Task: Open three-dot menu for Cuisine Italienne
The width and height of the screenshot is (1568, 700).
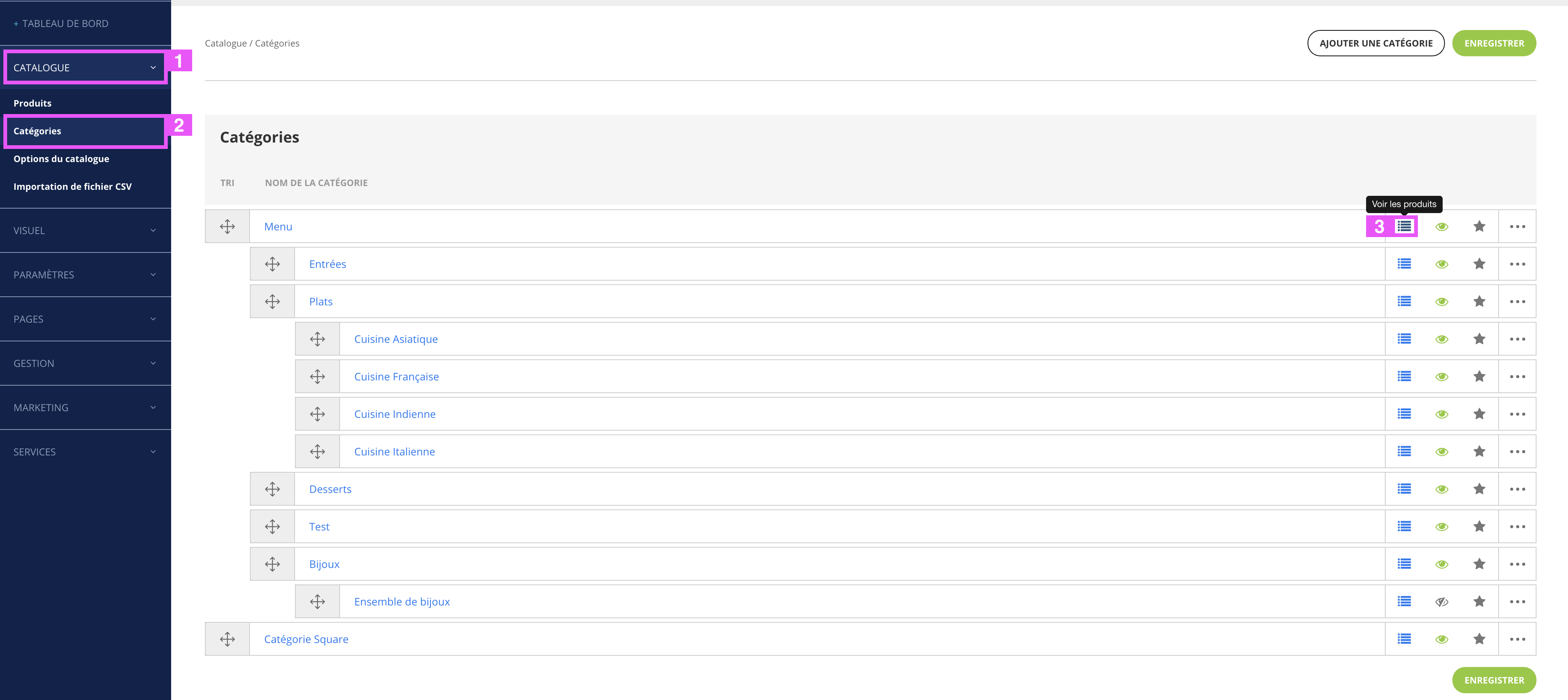Action: point(1517,451)
